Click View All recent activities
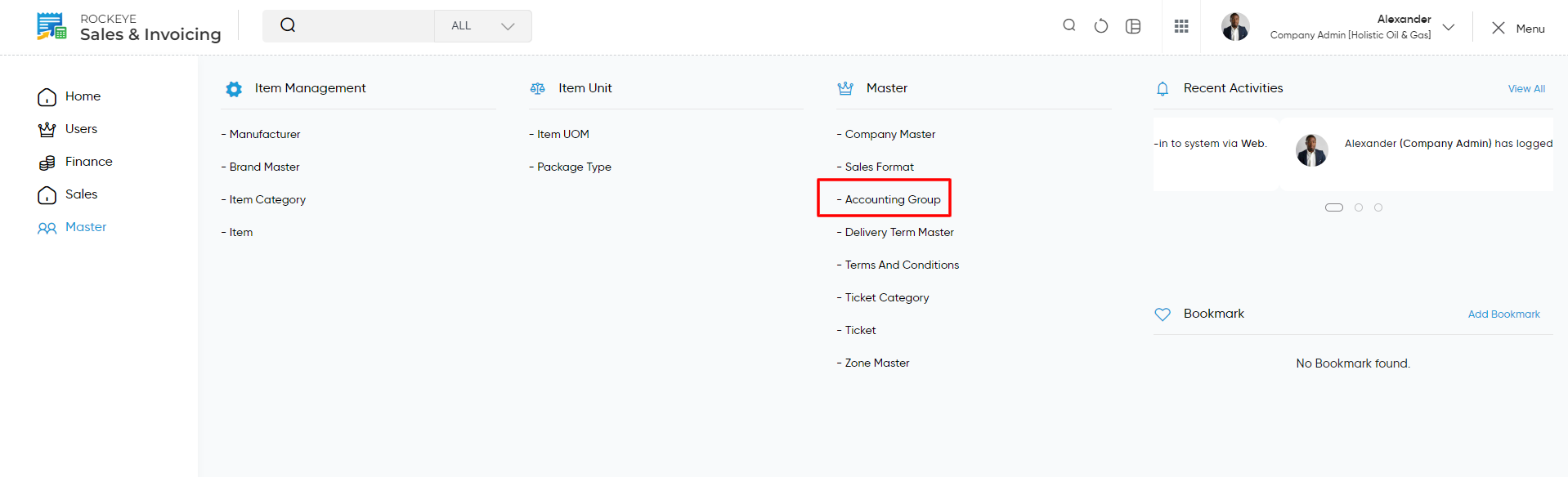This screenshot has height=477, width=1568. 1526,89
